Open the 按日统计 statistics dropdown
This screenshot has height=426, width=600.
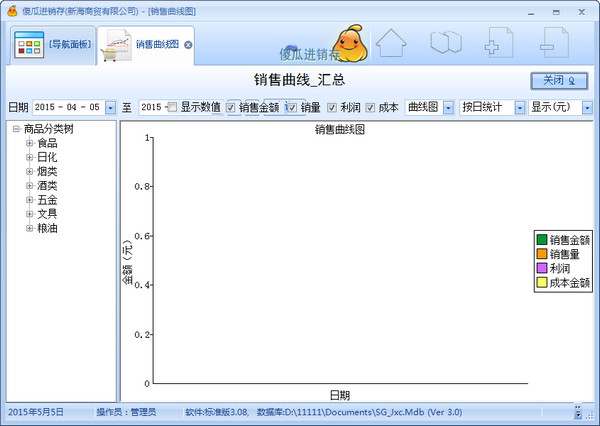[x=517, y=107]
